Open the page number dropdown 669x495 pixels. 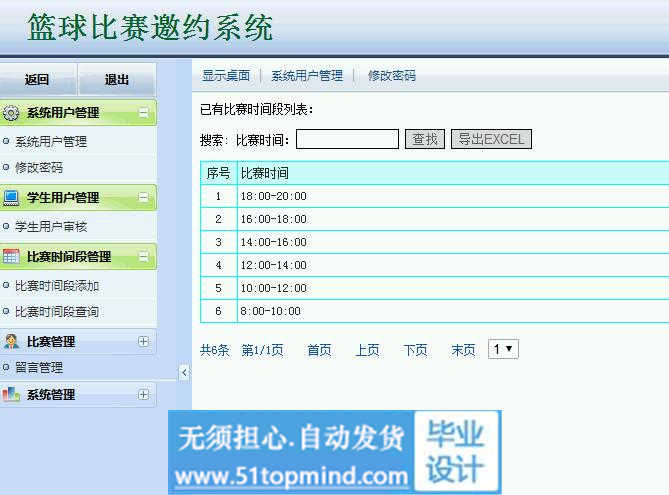coord(503,349)
